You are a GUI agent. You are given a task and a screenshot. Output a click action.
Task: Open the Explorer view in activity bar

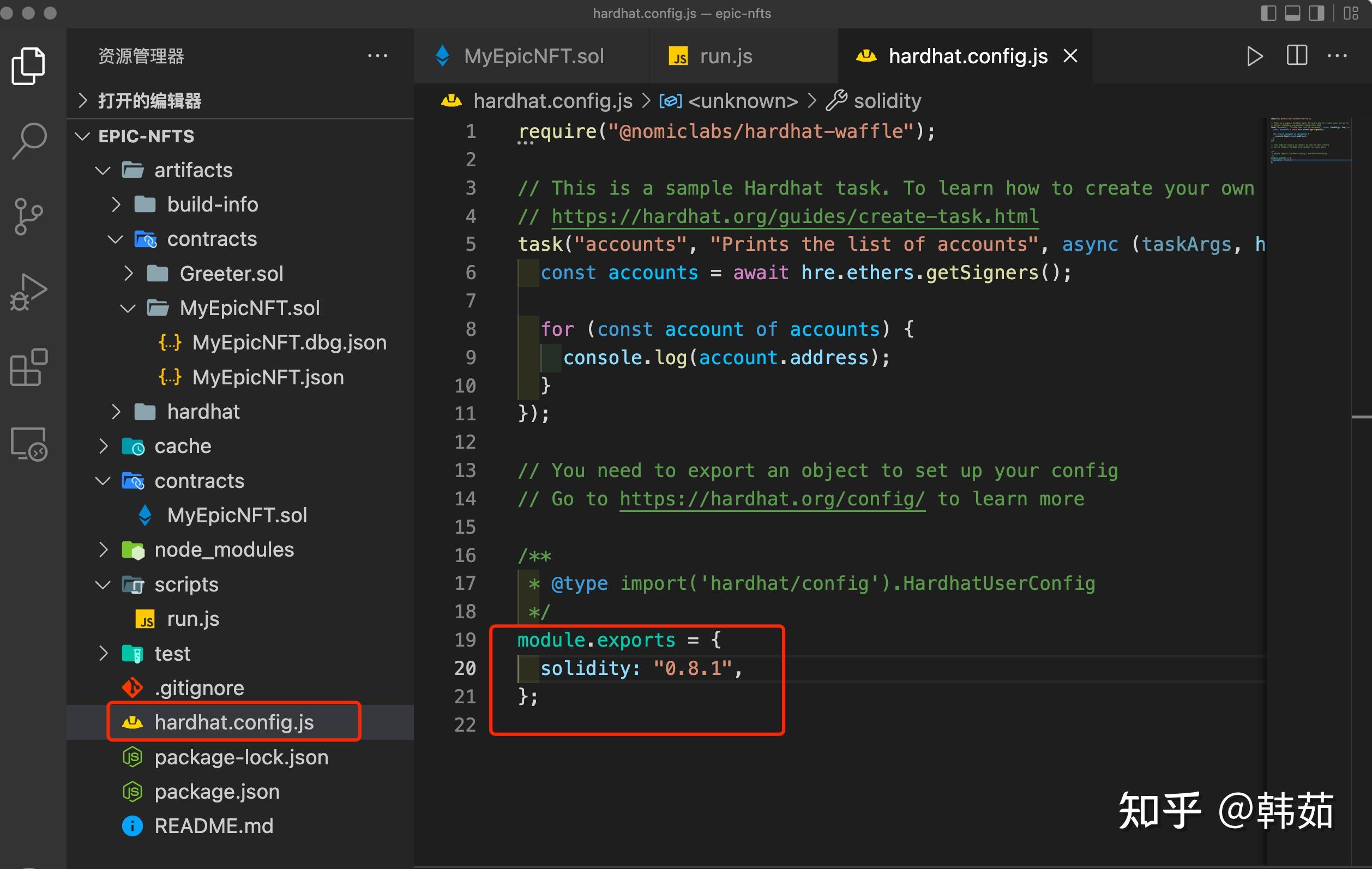tap(28, 66)
